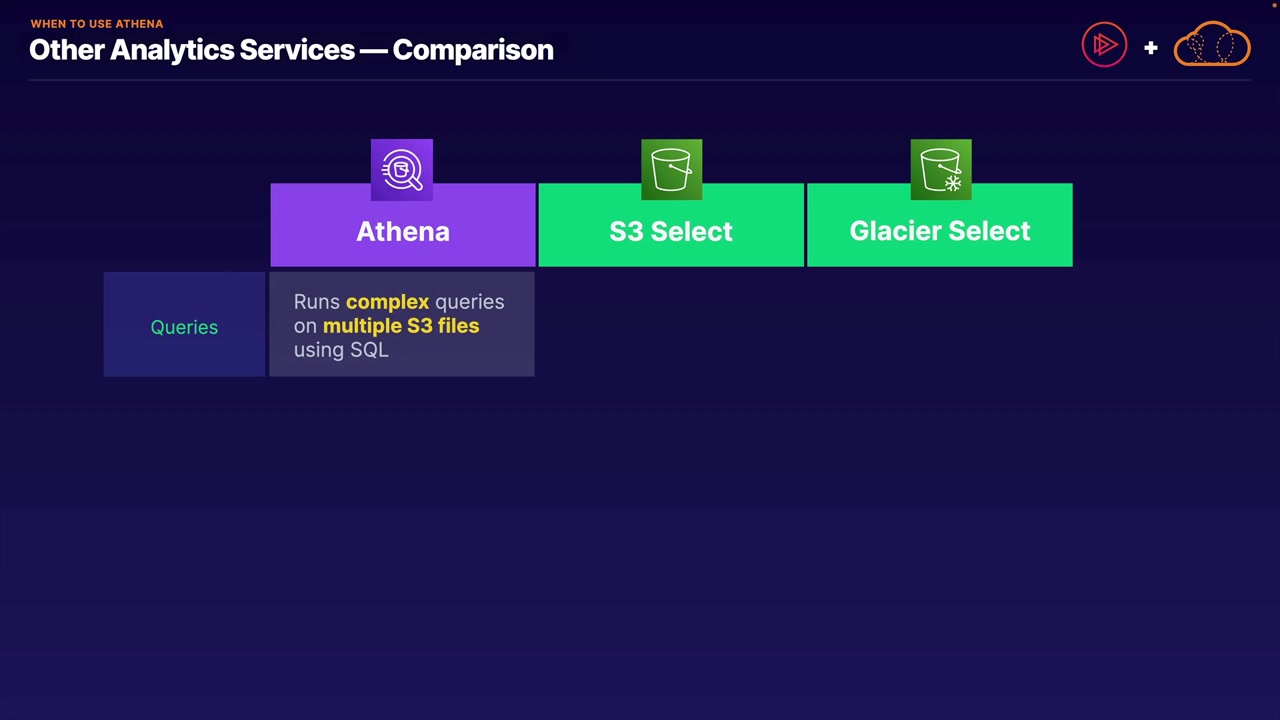Click the lowercase word "queries" after "complex"
1280x720 pixels.
coord(469,302)
